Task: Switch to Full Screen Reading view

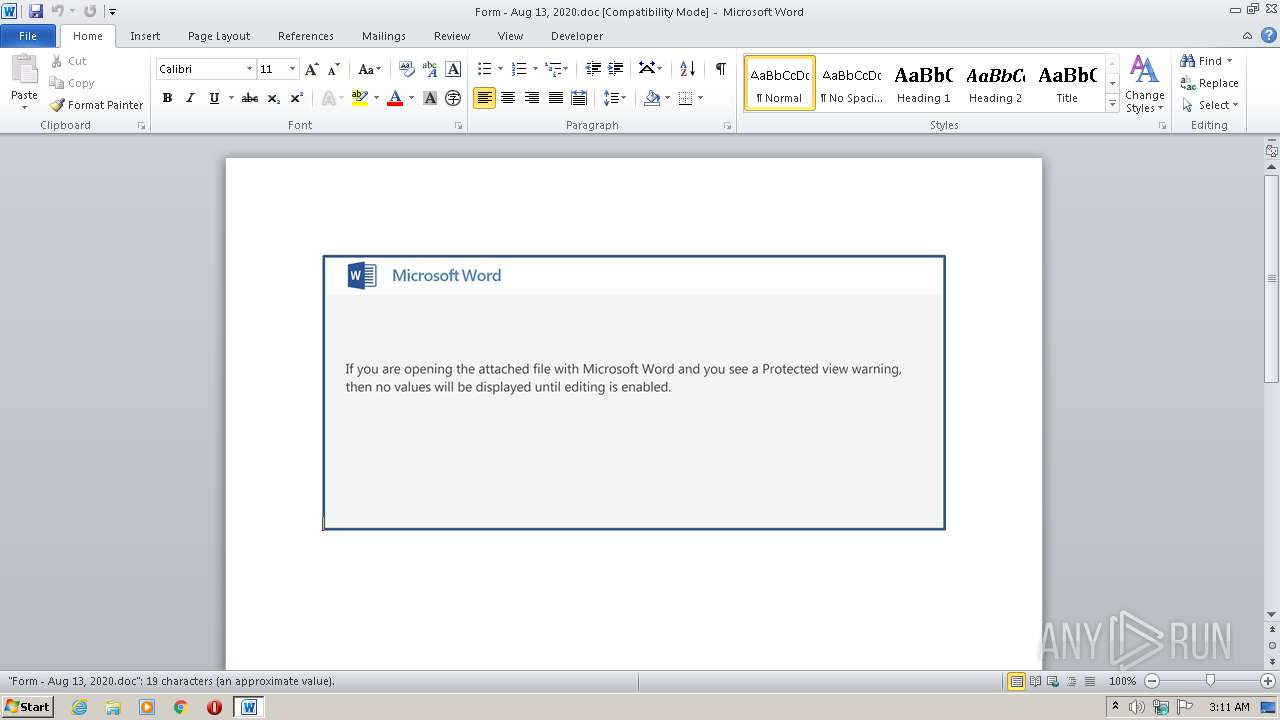Action: tap(1034, 681)
